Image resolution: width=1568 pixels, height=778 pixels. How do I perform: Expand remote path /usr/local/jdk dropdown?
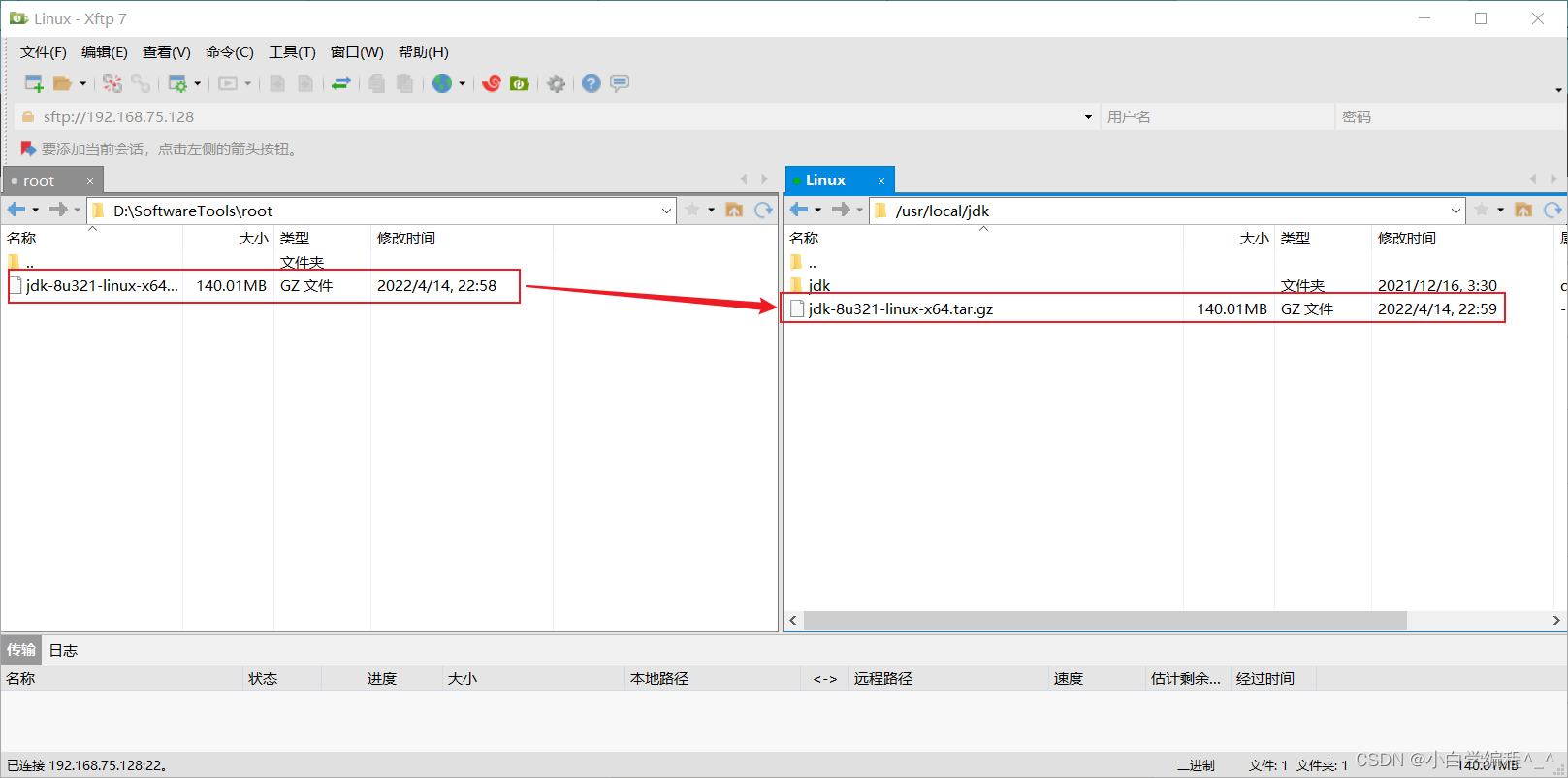1456,211
